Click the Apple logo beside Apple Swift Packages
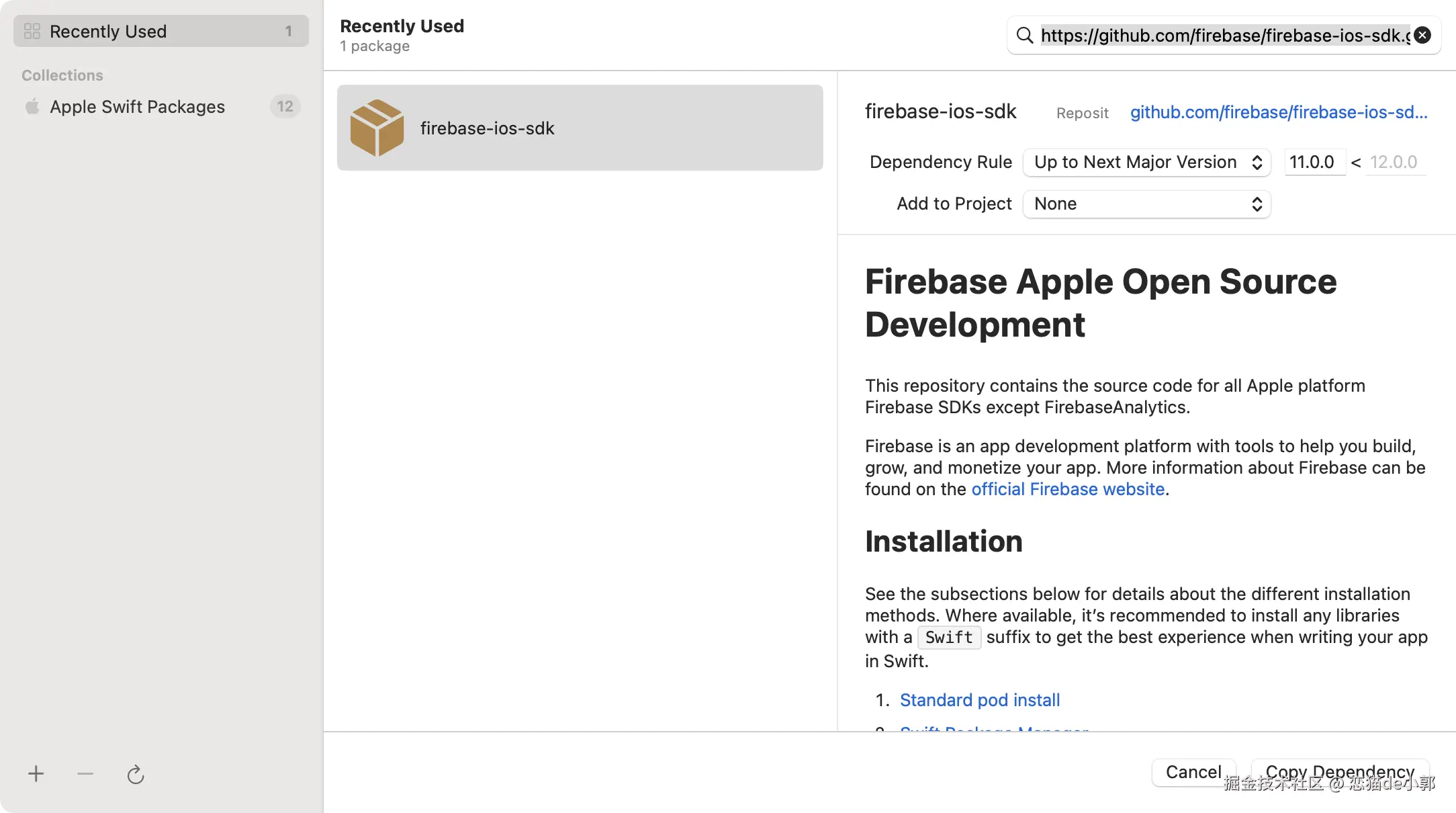This screenshot has height=813, width=1456. 32,107
